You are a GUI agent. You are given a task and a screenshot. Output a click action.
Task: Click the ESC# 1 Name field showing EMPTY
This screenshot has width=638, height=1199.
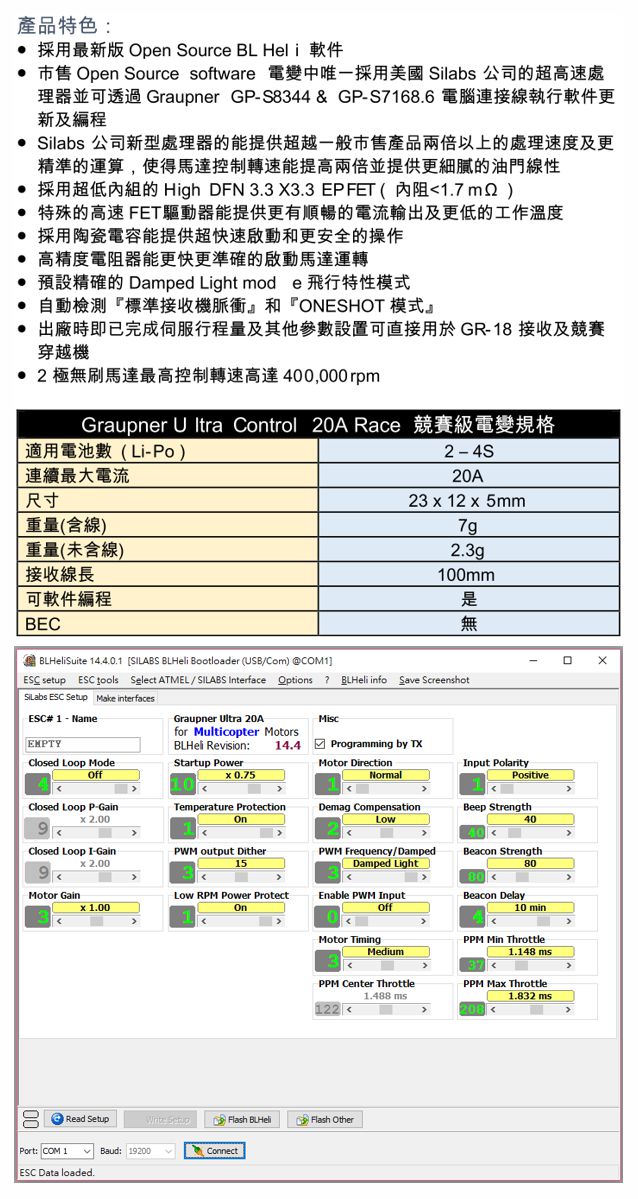(x=83, y=744)
